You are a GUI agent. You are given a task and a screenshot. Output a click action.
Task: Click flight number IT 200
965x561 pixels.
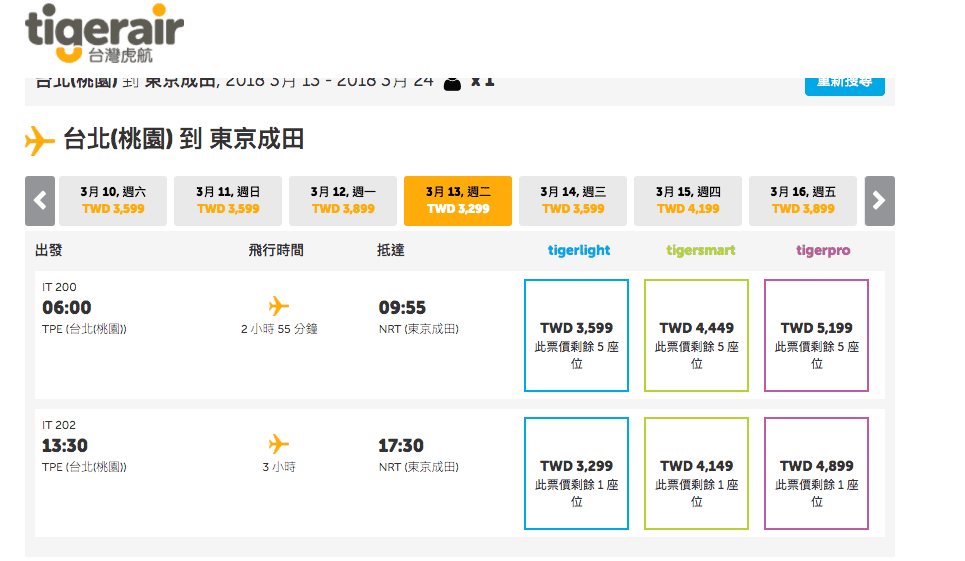click(x=59, y=287)
